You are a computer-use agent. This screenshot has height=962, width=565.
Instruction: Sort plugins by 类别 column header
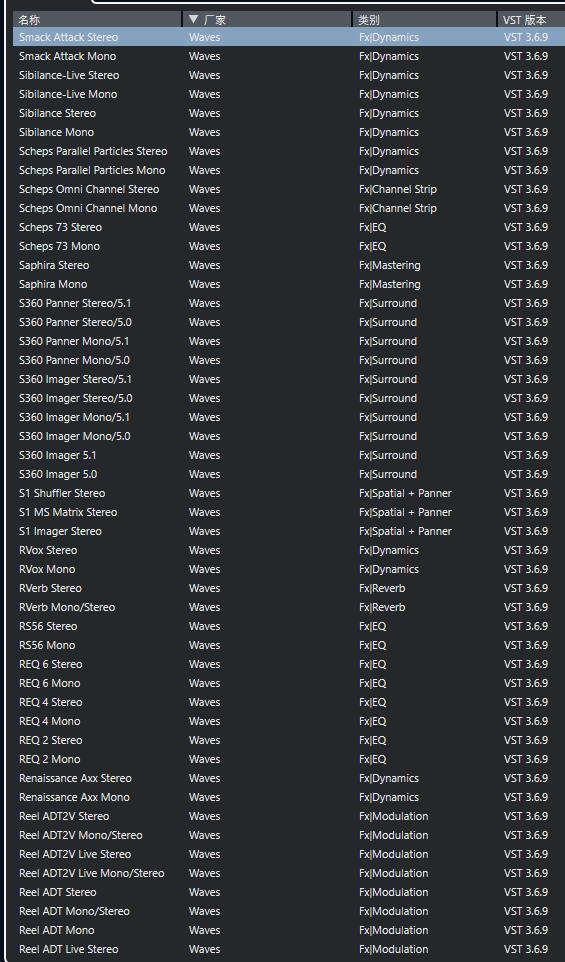pyautogui.click(x=425, y=20)
